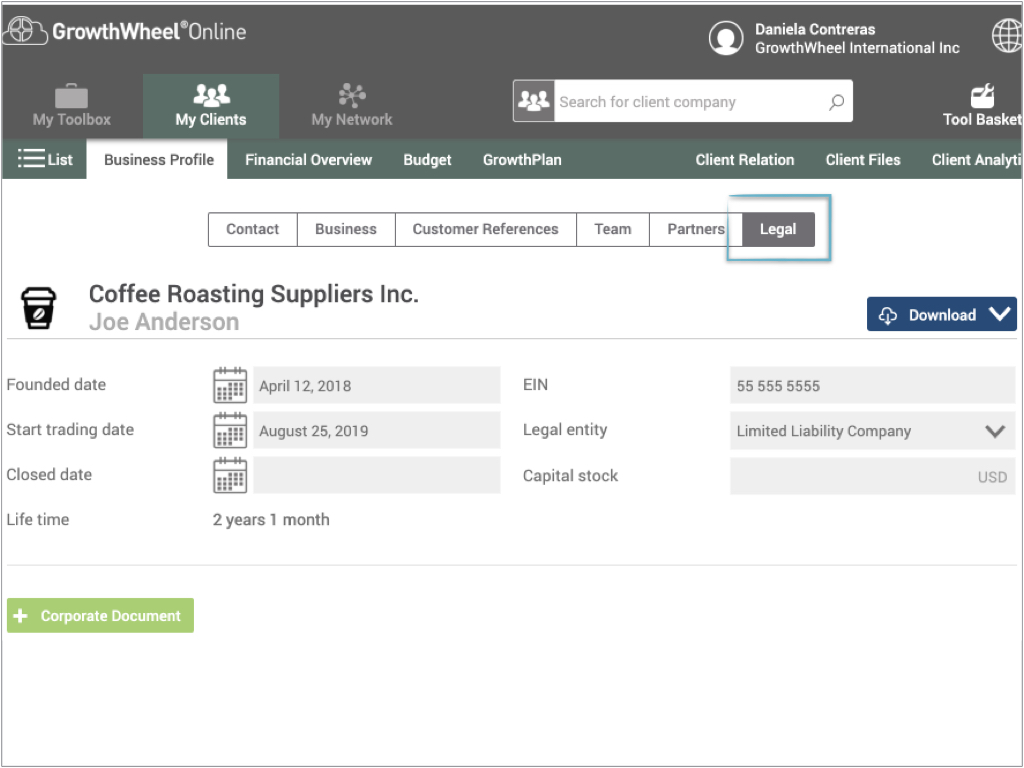Click the Joe Anderson name
1024x768 pixels.
click(164, 322)
